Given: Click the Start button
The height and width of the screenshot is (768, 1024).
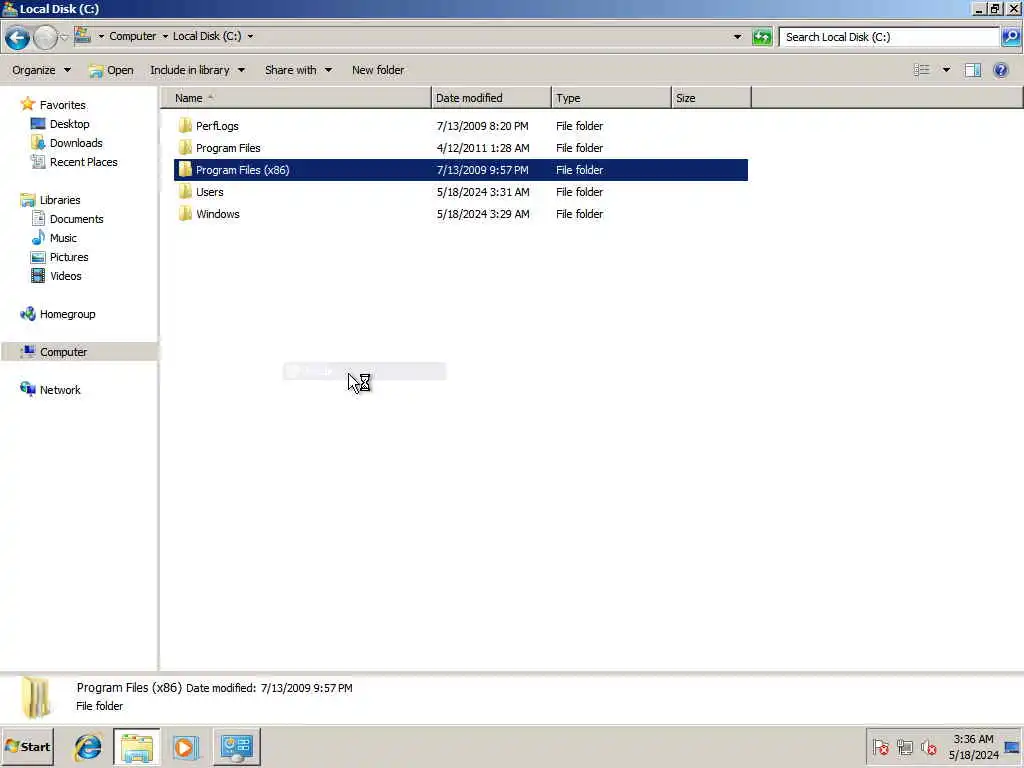Looking at the screenshot, I should [x=27, y=746].
